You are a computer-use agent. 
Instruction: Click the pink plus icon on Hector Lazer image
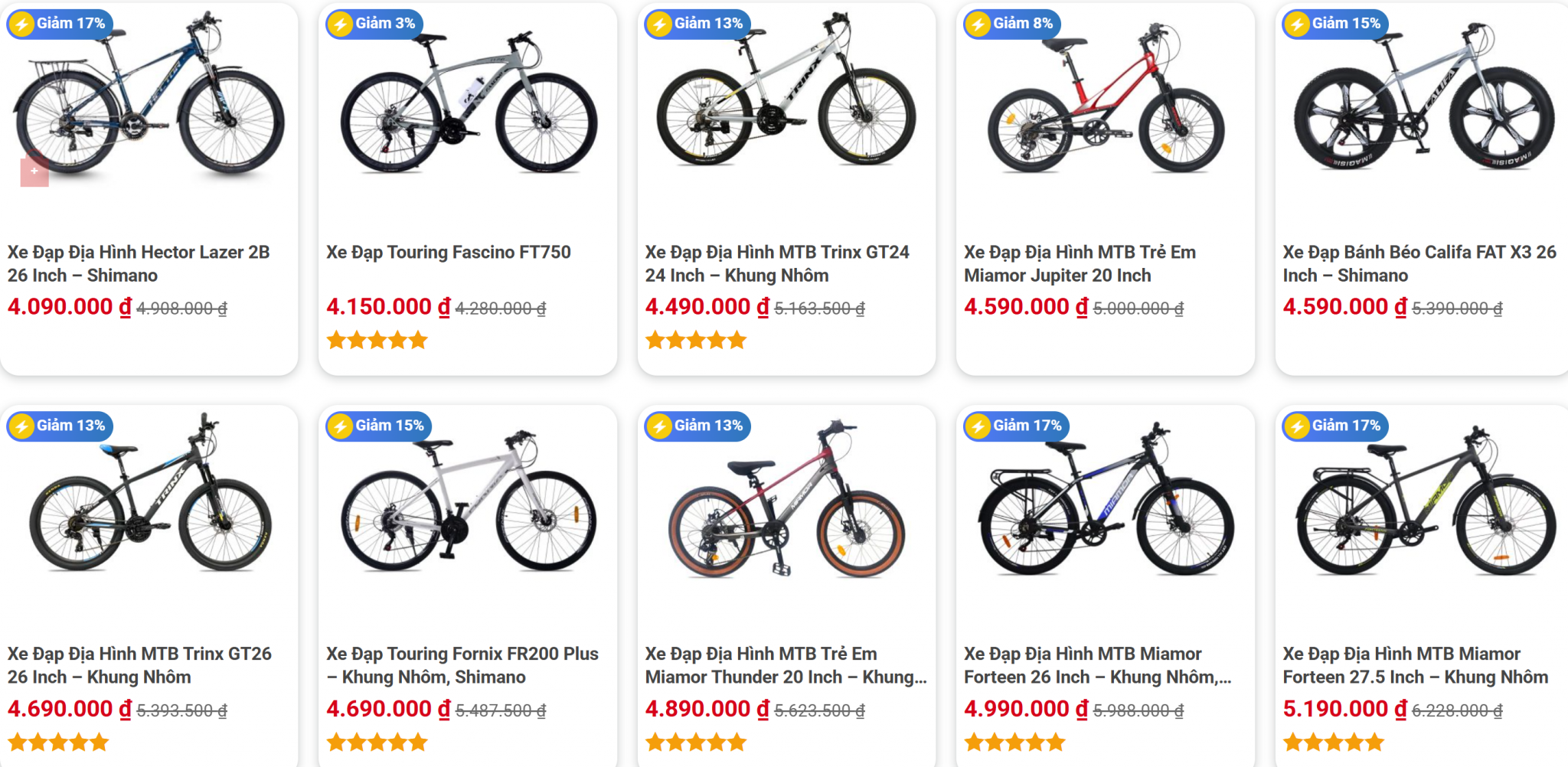click(x=34, y=171)
